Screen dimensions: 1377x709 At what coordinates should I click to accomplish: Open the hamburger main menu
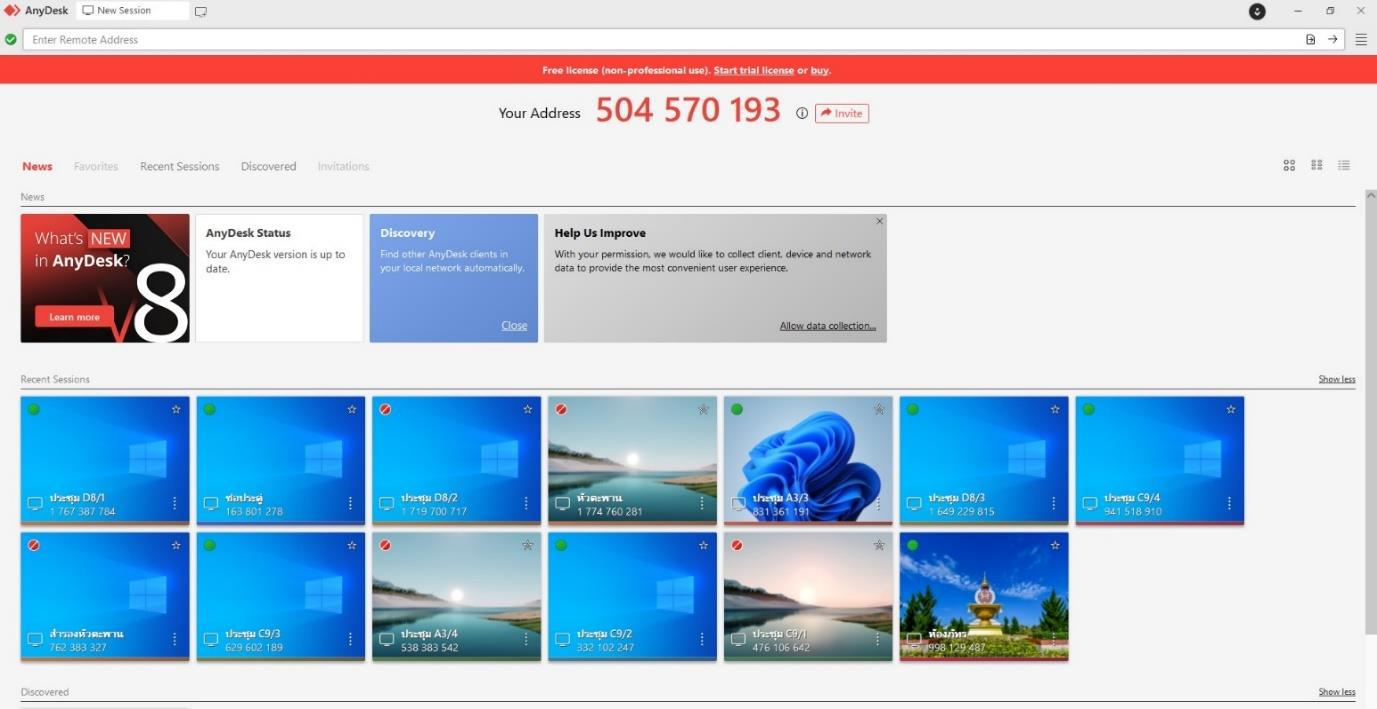pyautogui.click(x=1361, y=40)
